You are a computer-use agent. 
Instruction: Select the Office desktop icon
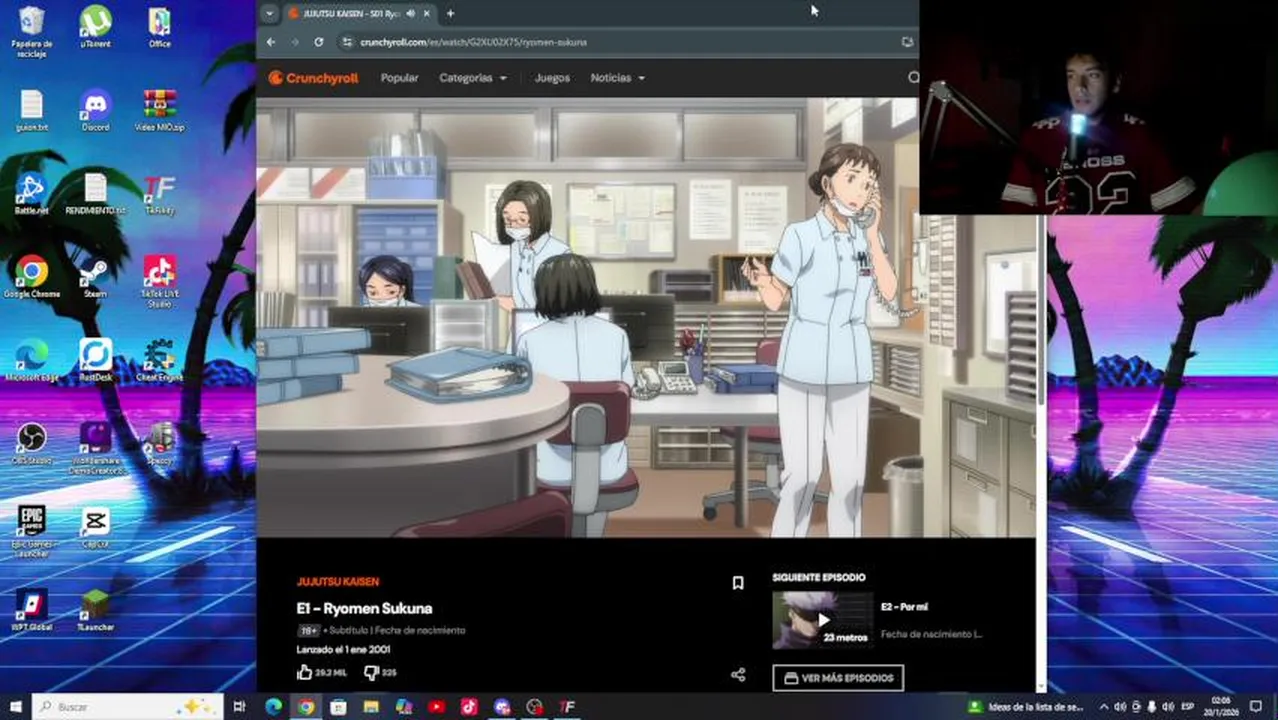[159, 28]
